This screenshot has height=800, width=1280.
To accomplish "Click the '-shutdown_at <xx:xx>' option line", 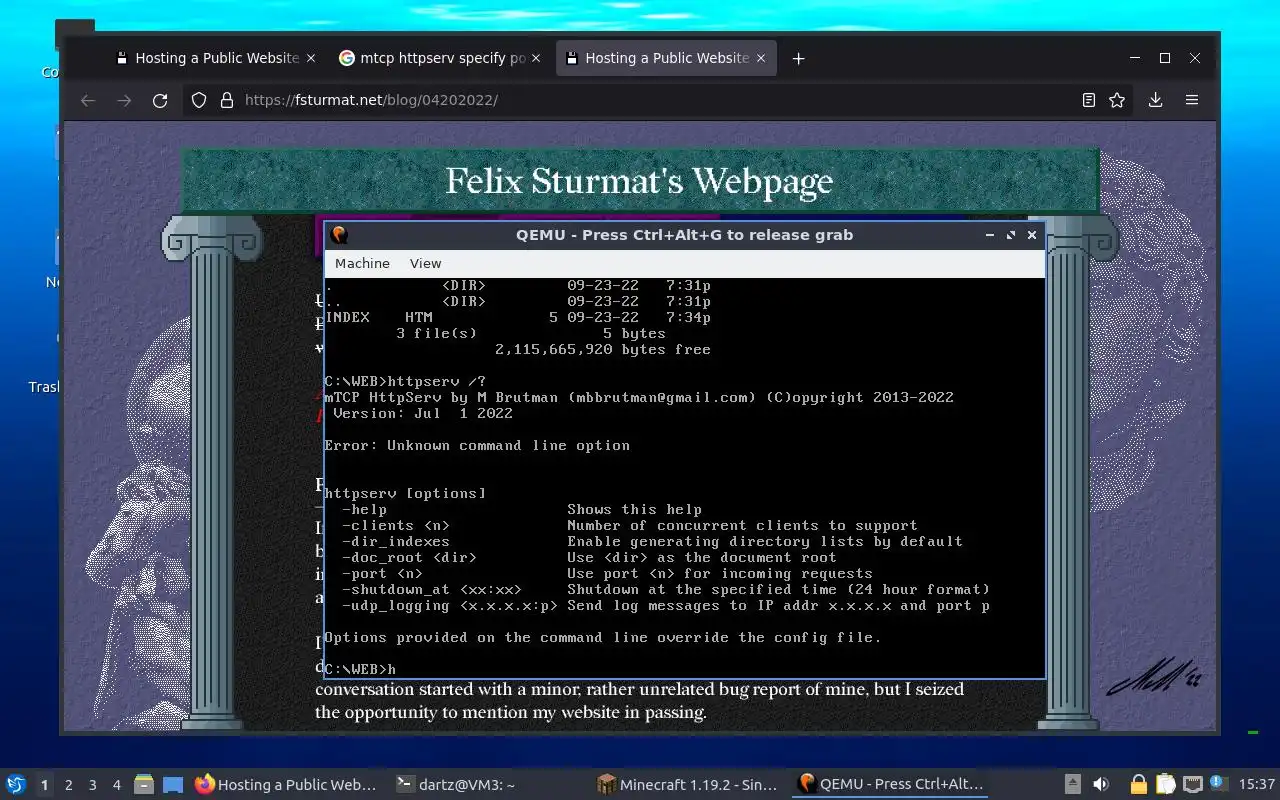I will pos(665,590).
